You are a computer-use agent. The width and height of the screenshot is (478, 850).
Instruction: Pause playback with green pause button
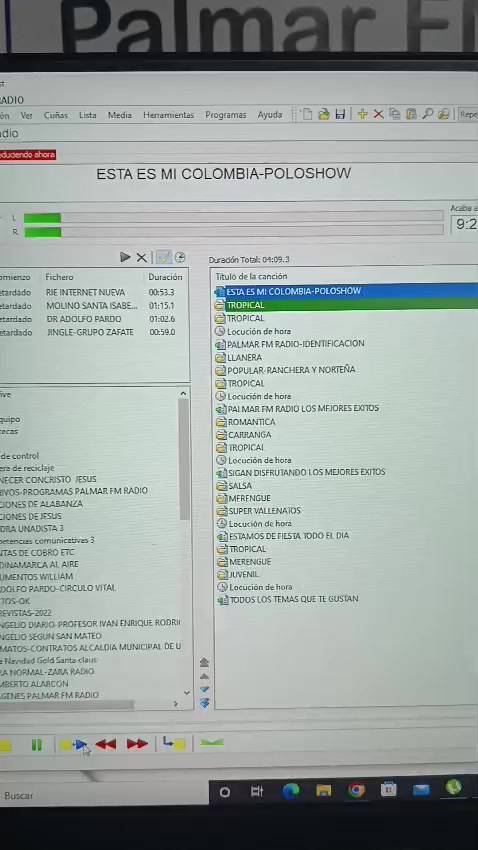coord(36,745)
